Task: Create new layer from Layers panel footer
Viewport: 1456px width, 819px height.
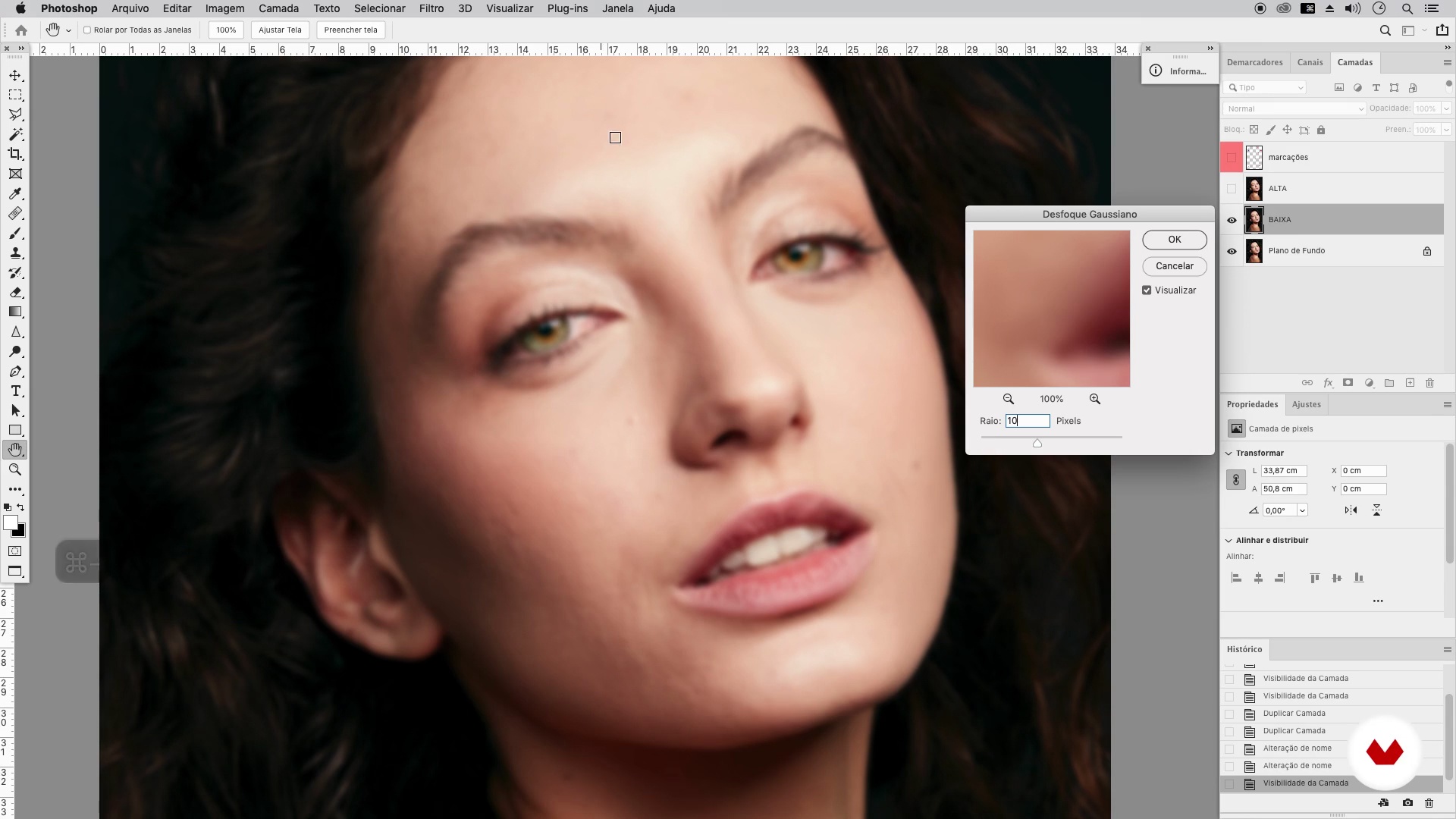Action: click(x=1410, y=383)
